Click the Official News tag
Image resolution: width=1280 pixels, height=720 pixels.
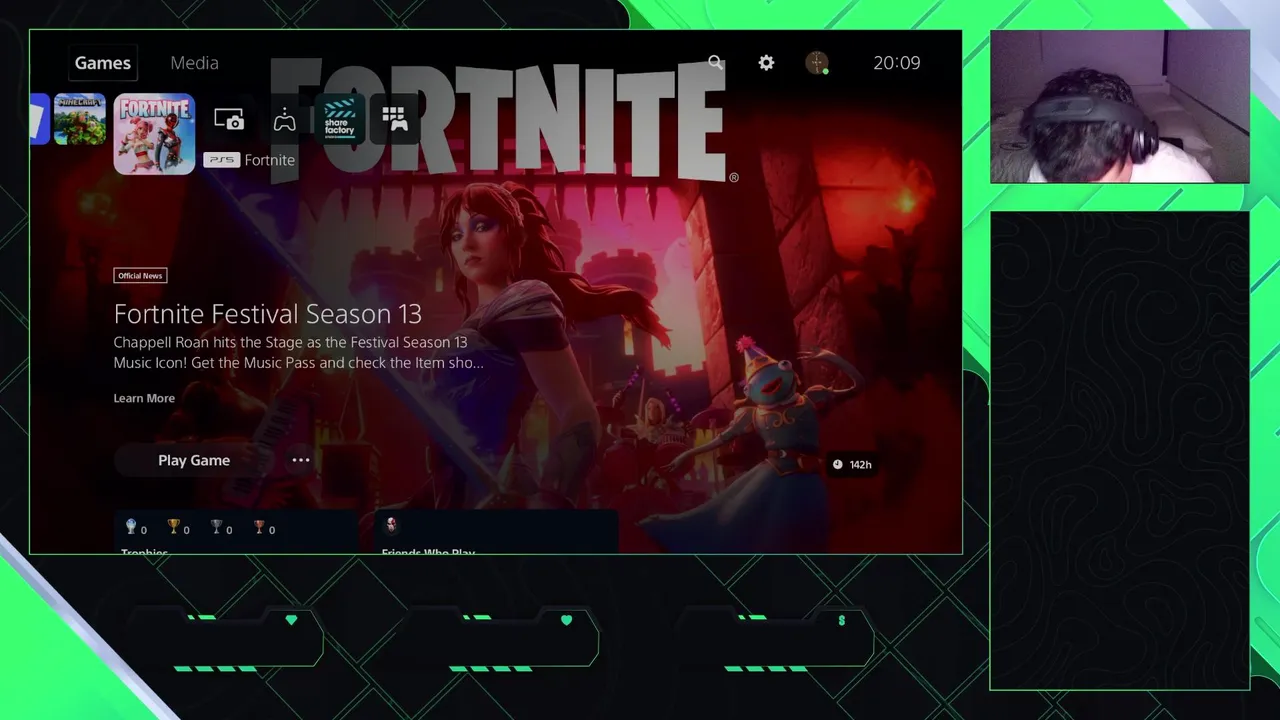140,276
